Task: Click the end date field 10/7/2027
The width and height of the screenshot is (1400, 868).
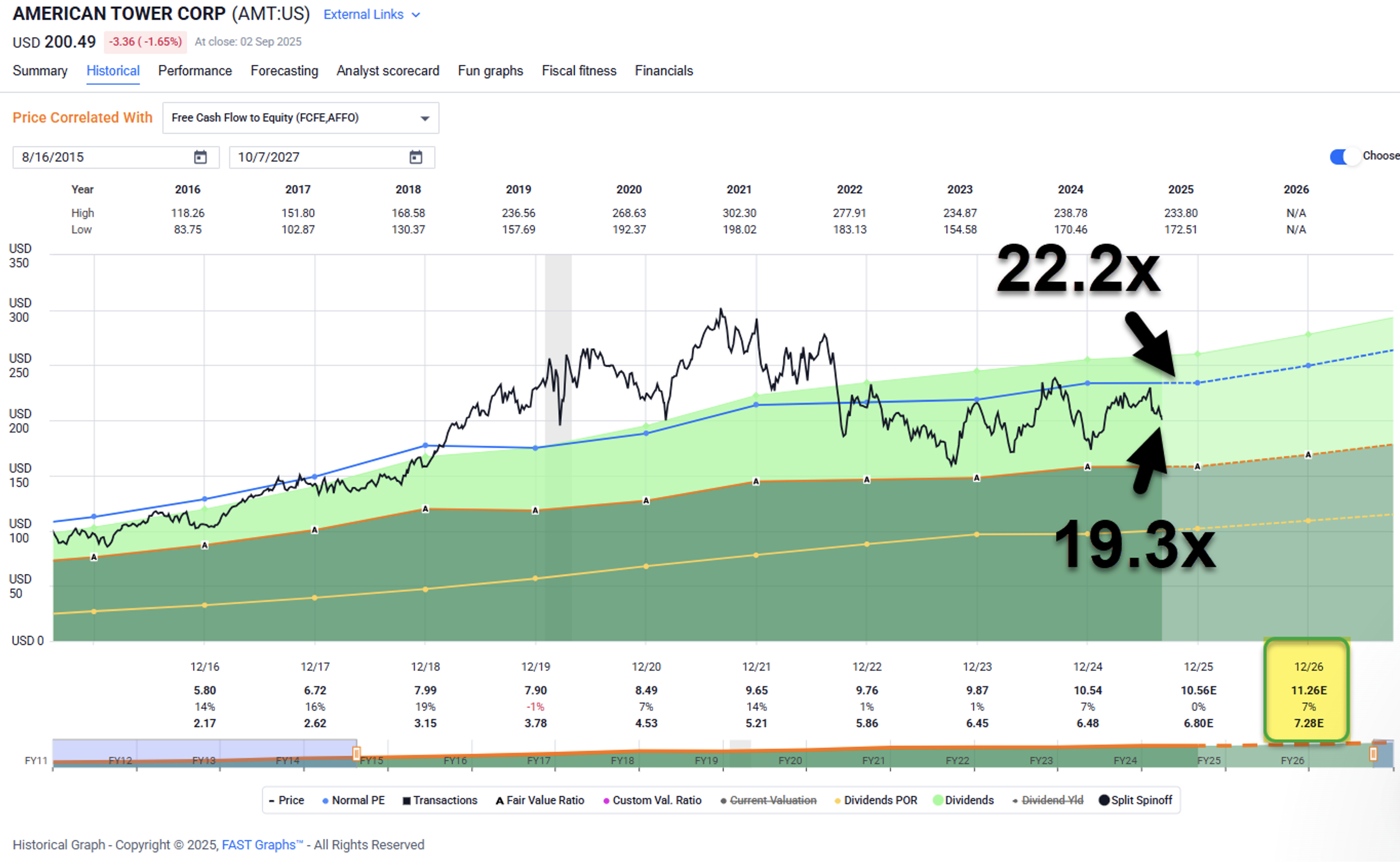Action: coord(331,158)
